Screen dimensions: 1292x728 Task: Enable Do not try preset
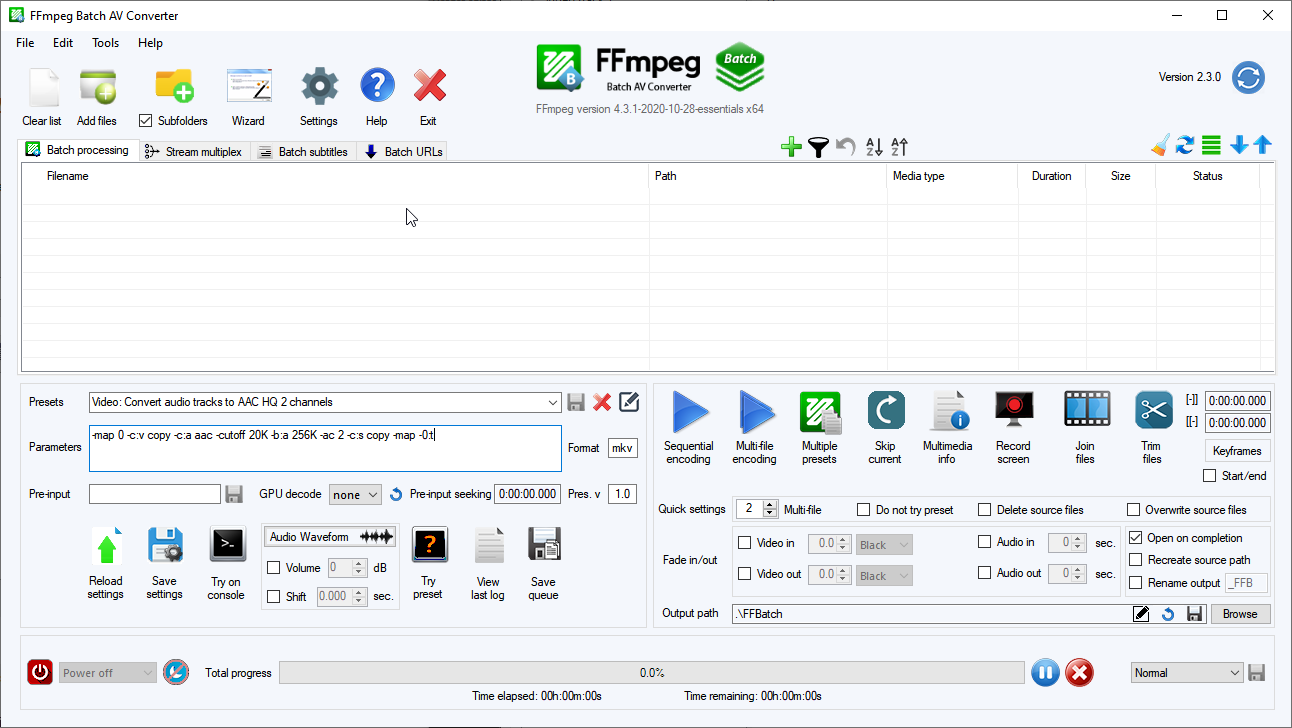point(864,510)
